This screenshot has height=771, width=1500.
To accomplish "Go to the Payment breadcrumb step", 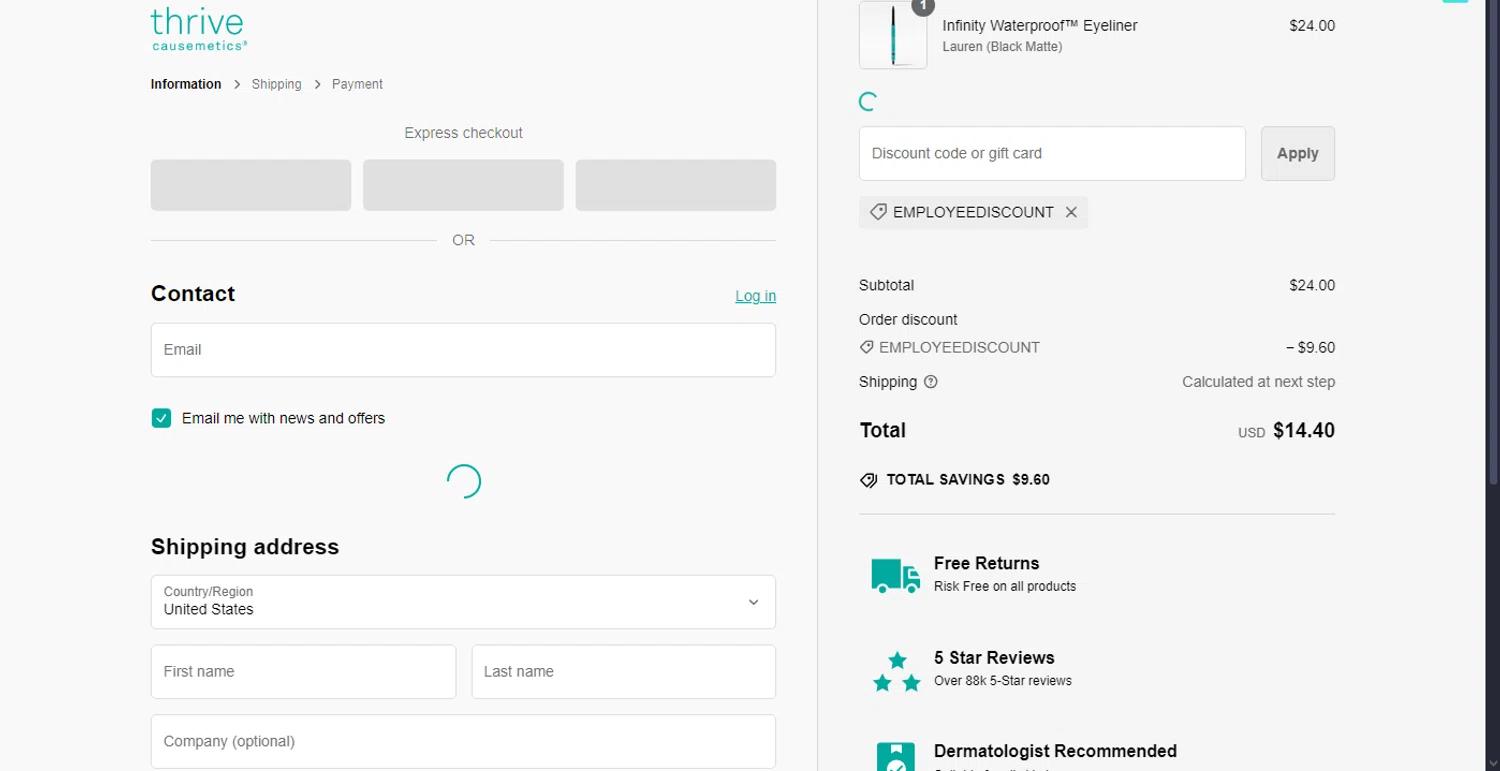I will pyautogui.click(x=357, y=84).
